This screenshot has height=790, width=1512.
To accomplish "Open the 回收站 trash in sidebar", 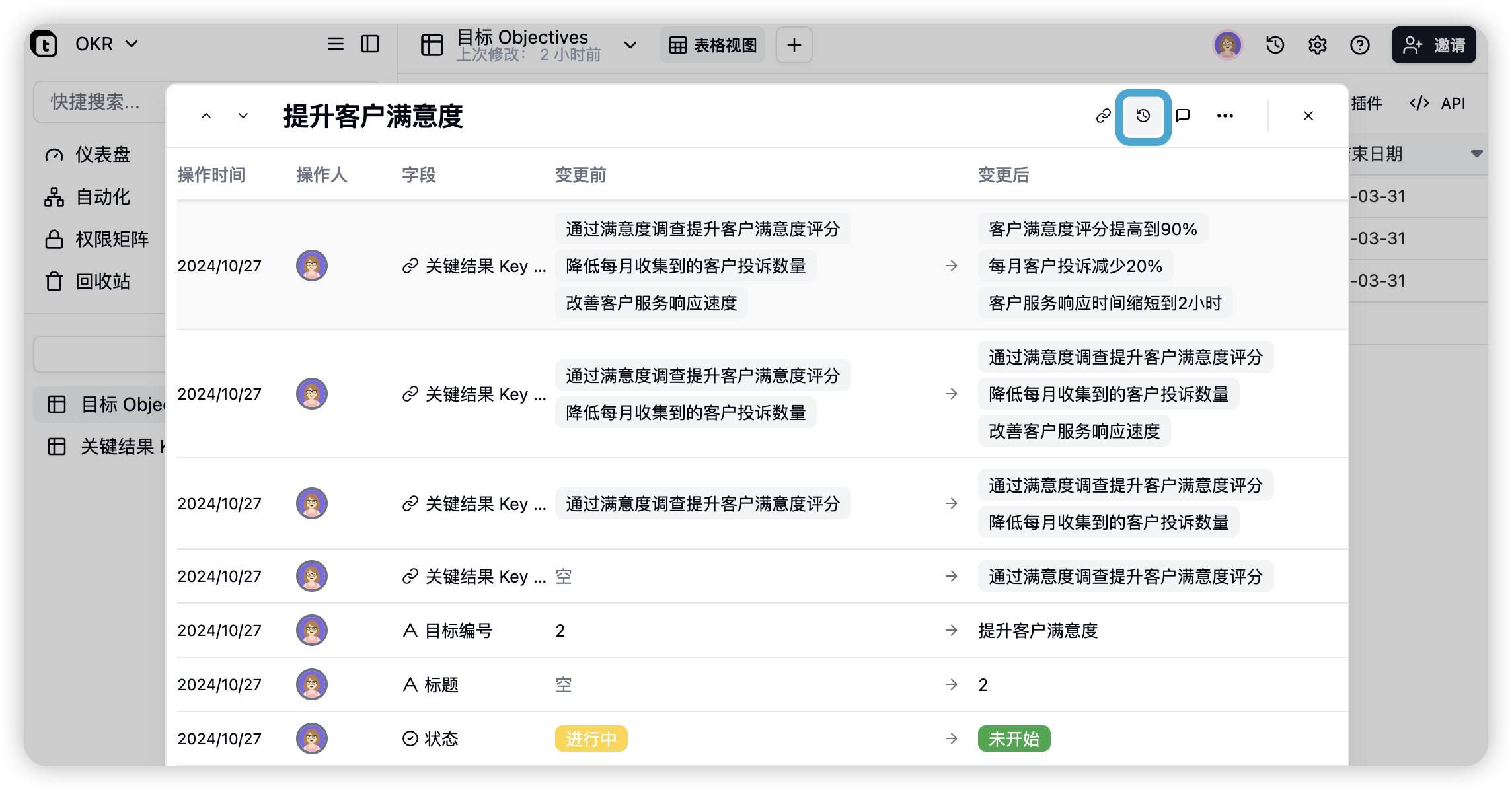I will (102, 281).
